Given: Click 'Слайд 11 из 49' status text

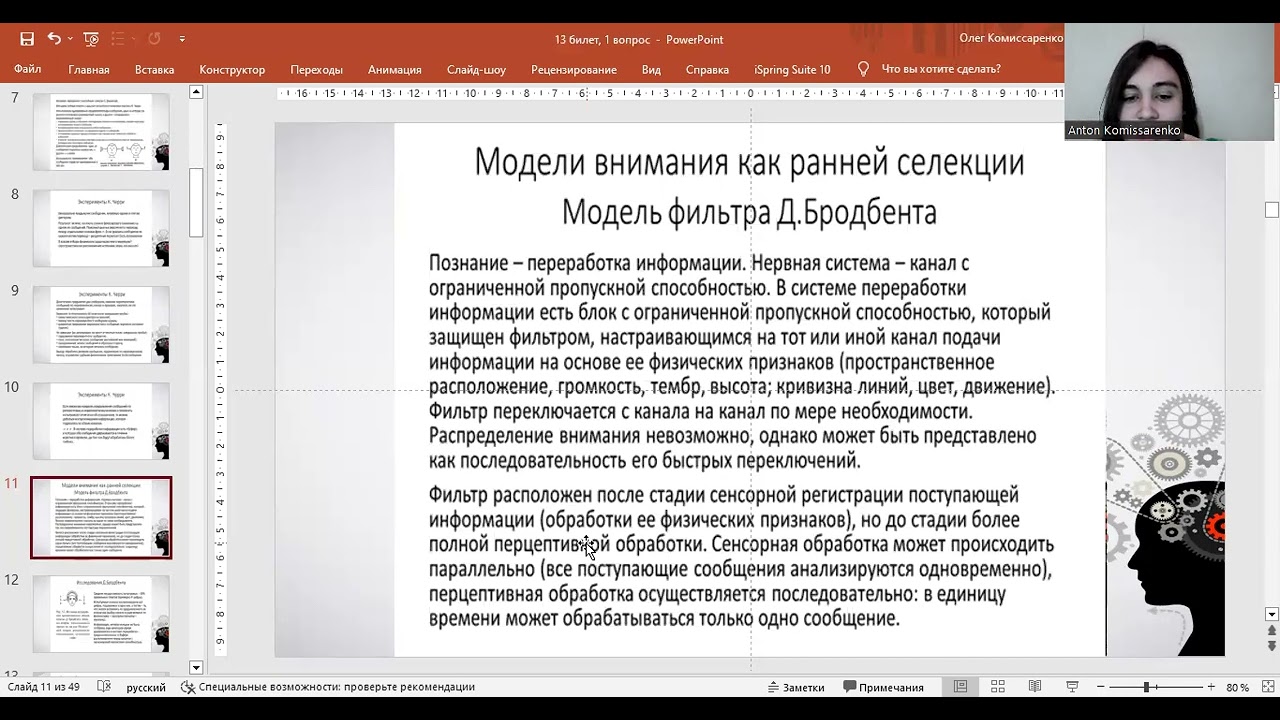Looking at the screenshot, I should (44, 687).
